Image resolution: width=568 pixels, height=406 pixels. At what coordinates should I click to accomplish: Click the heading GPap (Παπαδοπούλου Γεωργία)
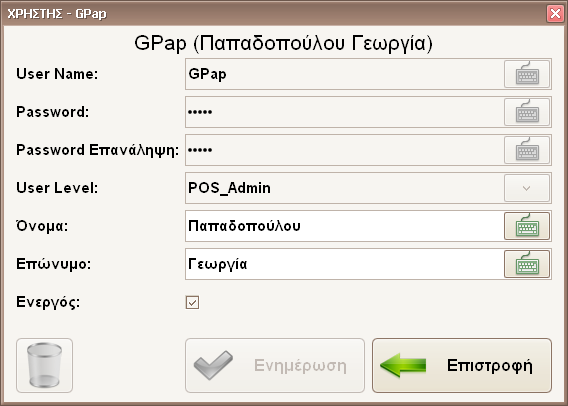[284, 43]
